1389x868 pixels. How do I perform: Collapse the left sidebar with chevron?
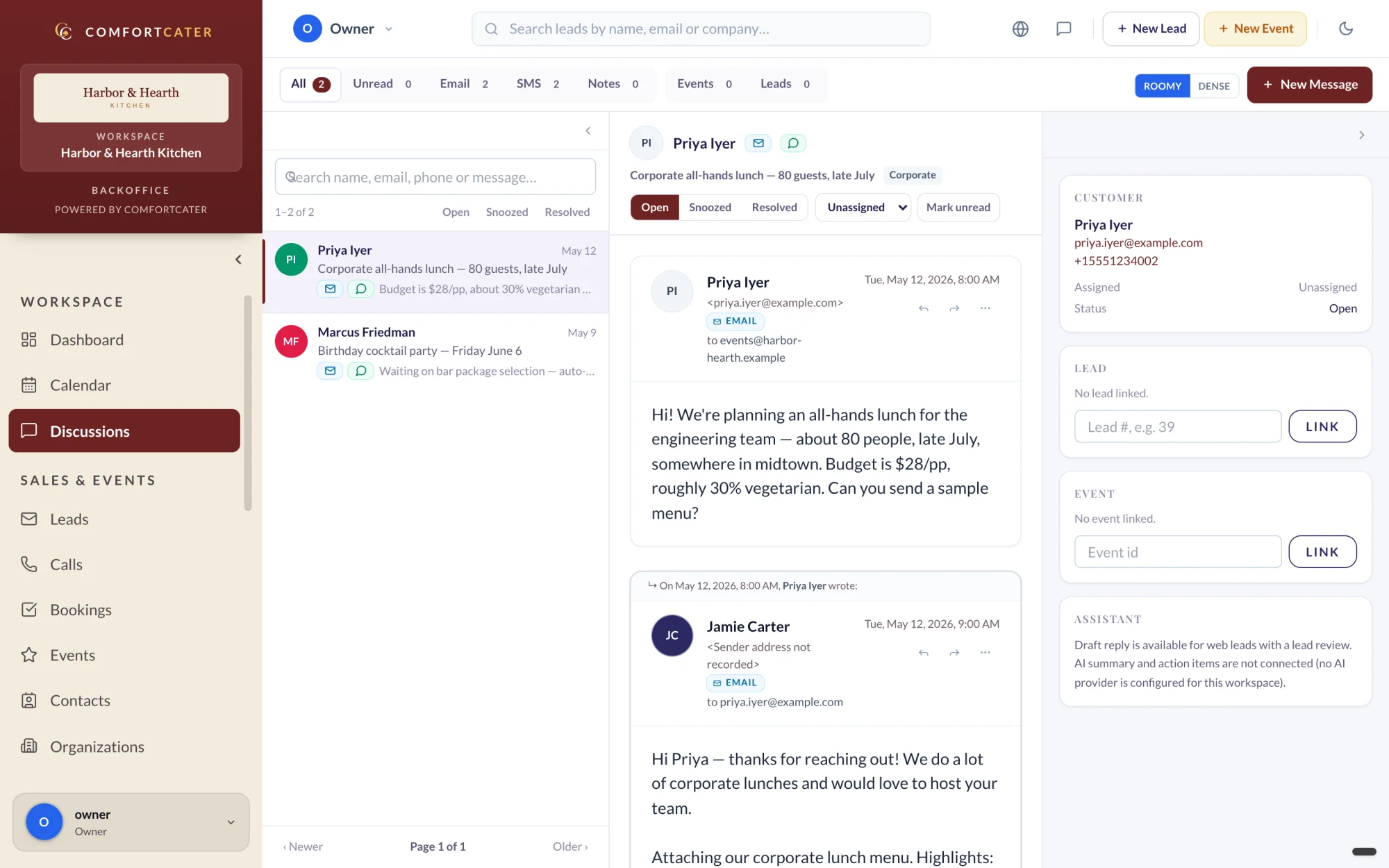[x=238, y=259]
